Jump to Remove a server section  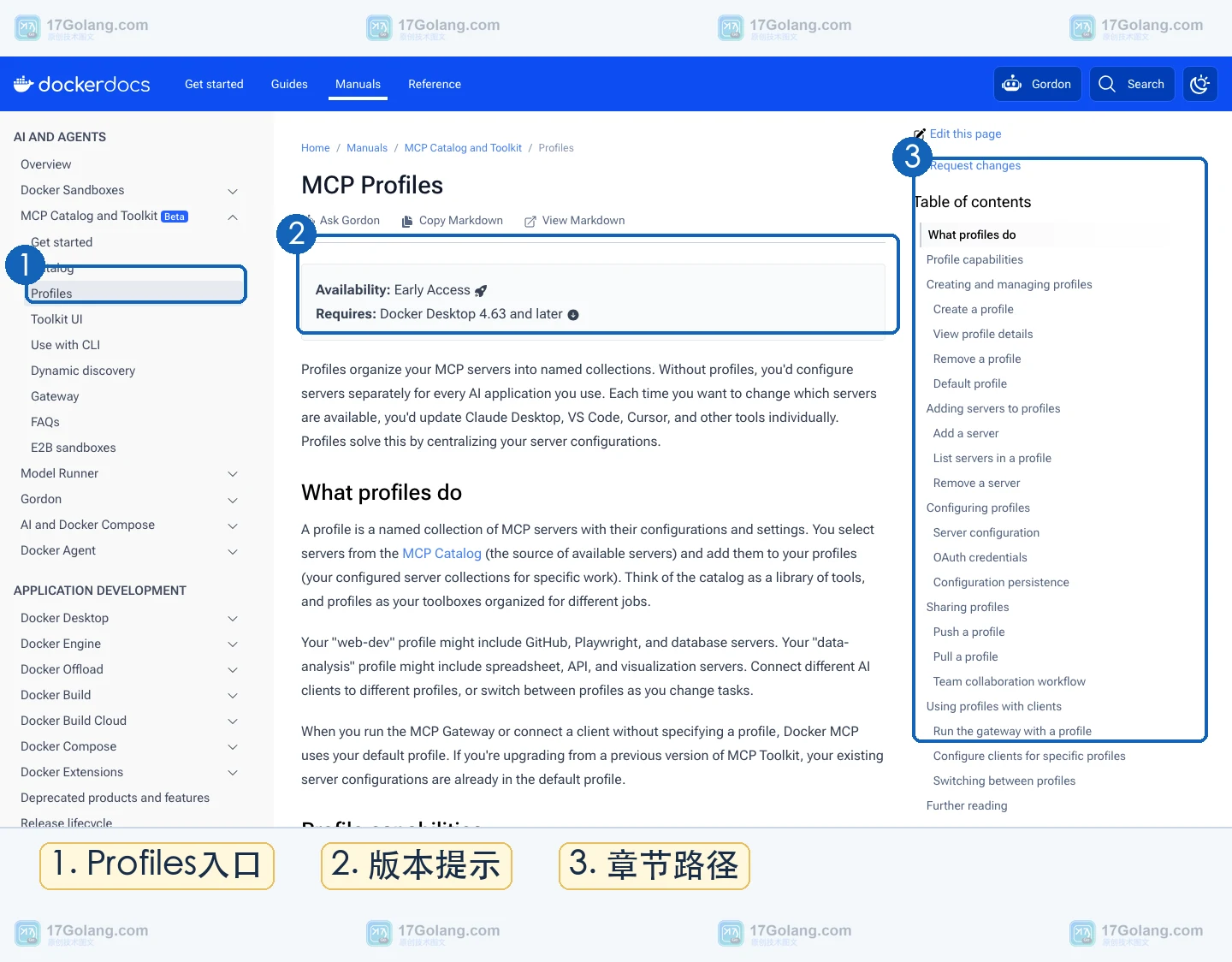(x=977, y=483)
